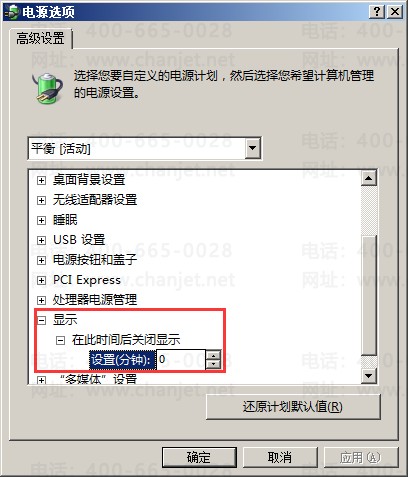
Task: Click the Power Options title bar icon
Action: click(x=11, y=12)
